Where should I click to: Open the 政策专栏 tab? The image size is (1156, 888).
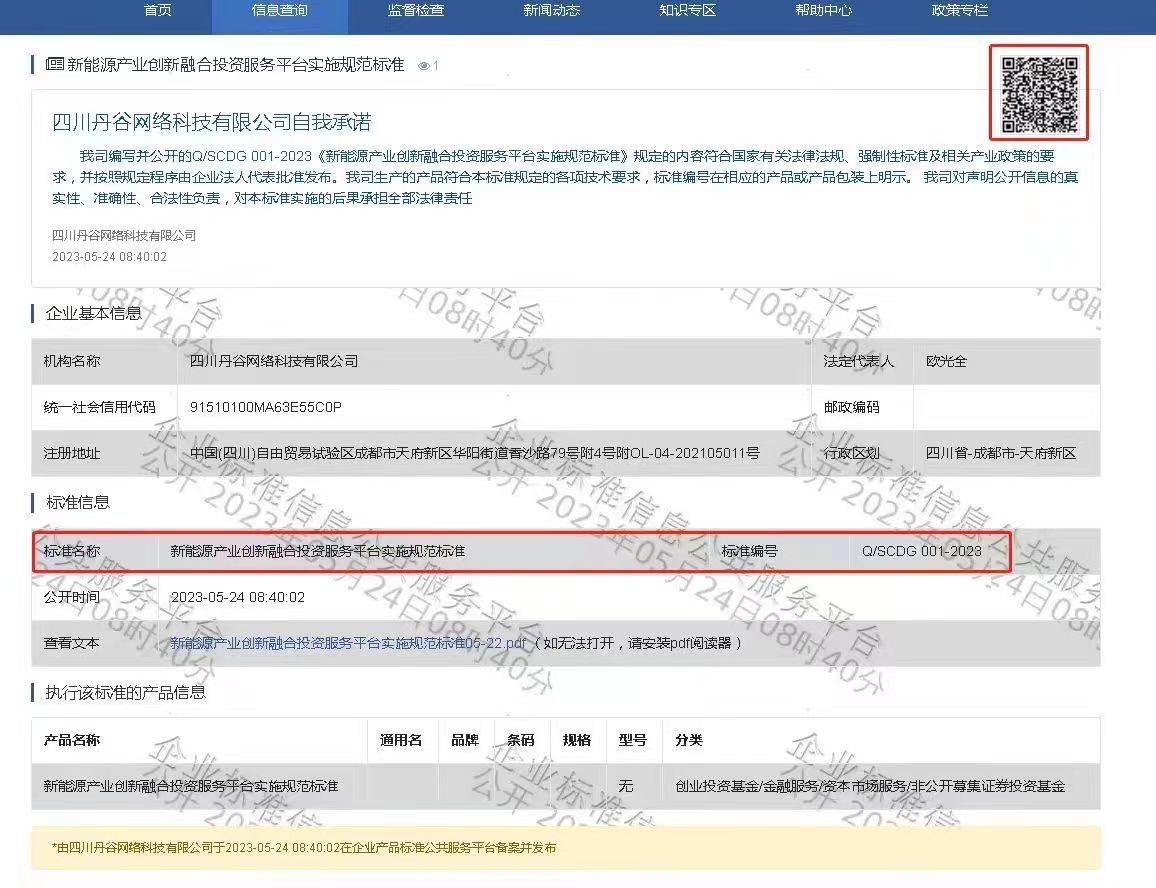959,10
